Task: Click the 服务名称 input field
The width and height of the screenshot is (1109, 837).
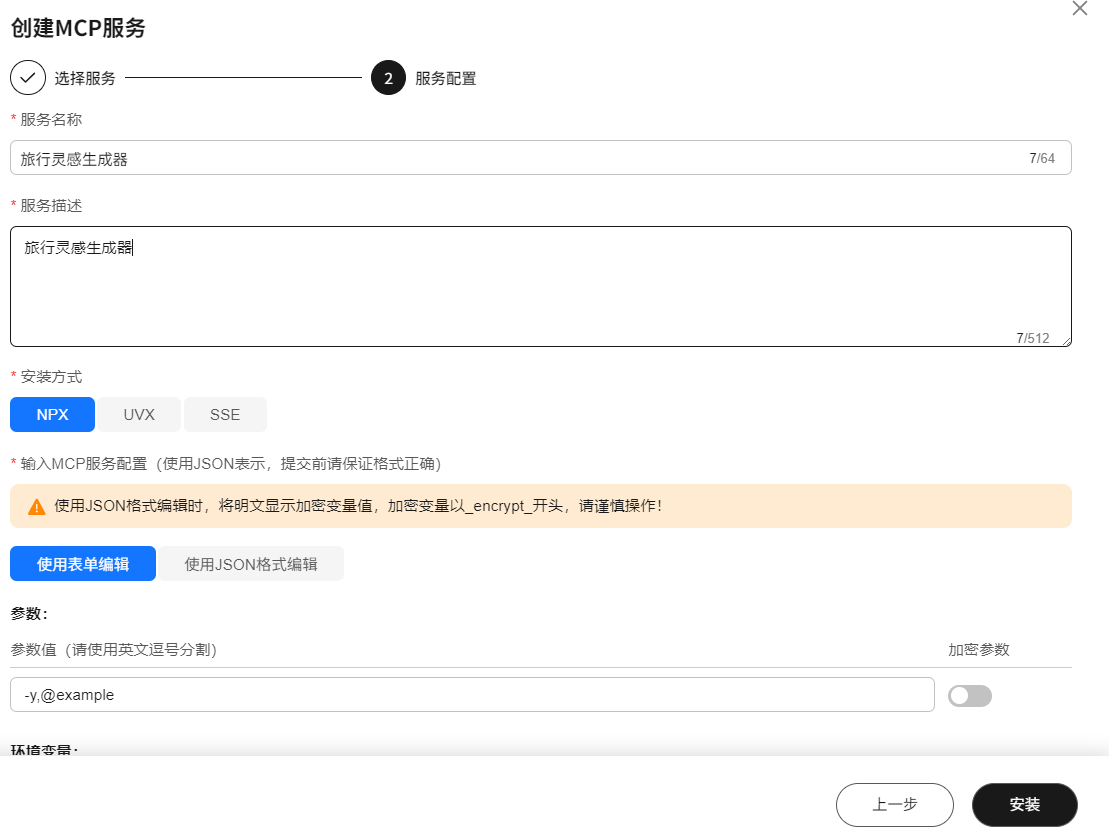Action: tap(540, 158)
